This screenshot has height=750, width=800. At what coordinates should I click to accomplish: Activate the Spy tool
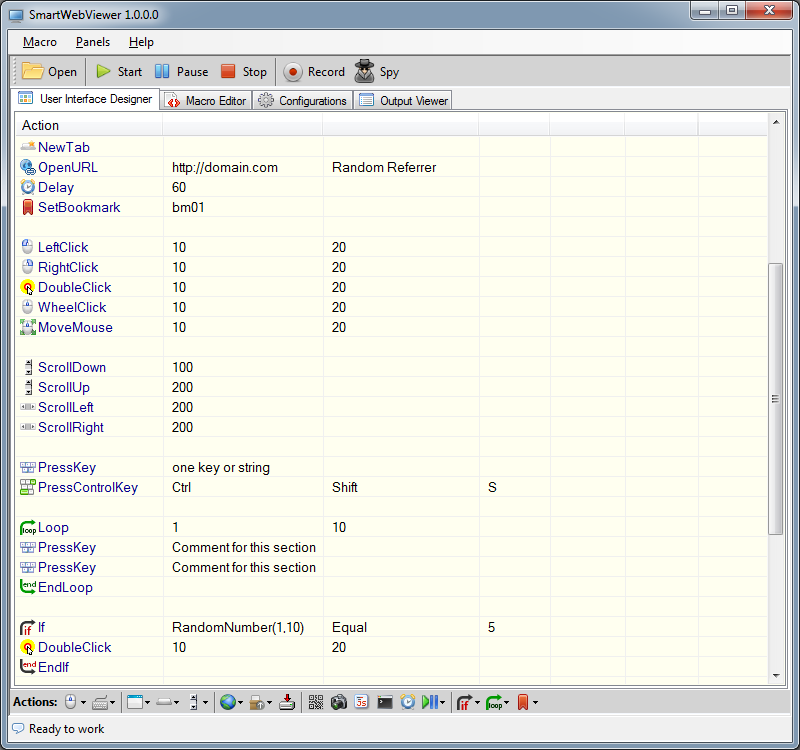click(365, 71)
